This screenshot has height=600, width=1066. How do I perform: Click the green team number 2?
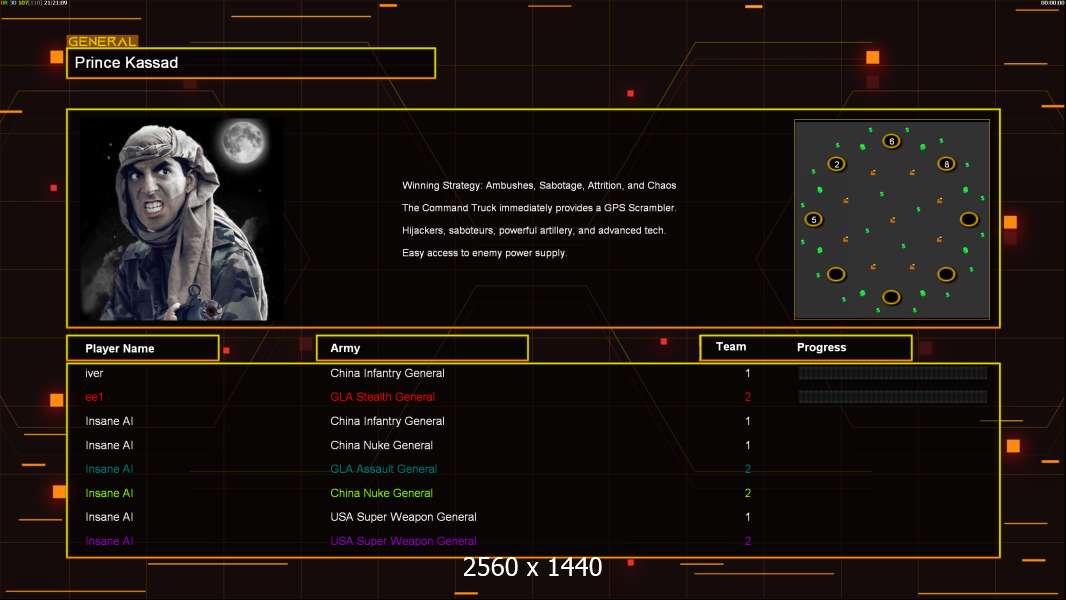(748, 493)
